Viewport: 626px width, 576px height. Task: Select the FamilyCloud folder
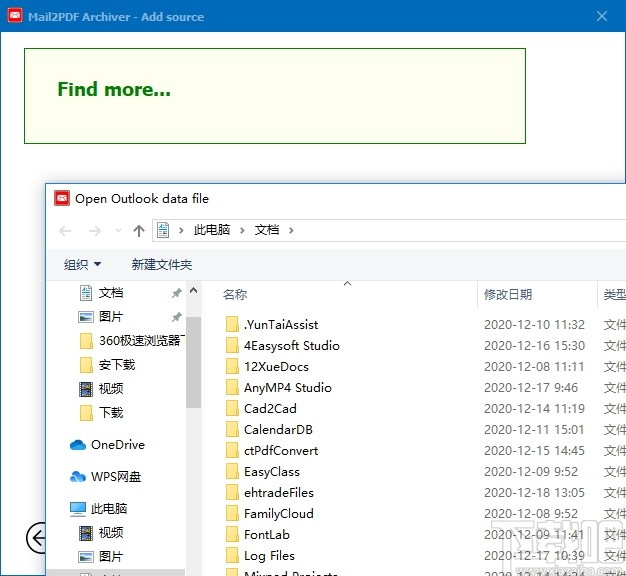279,514
